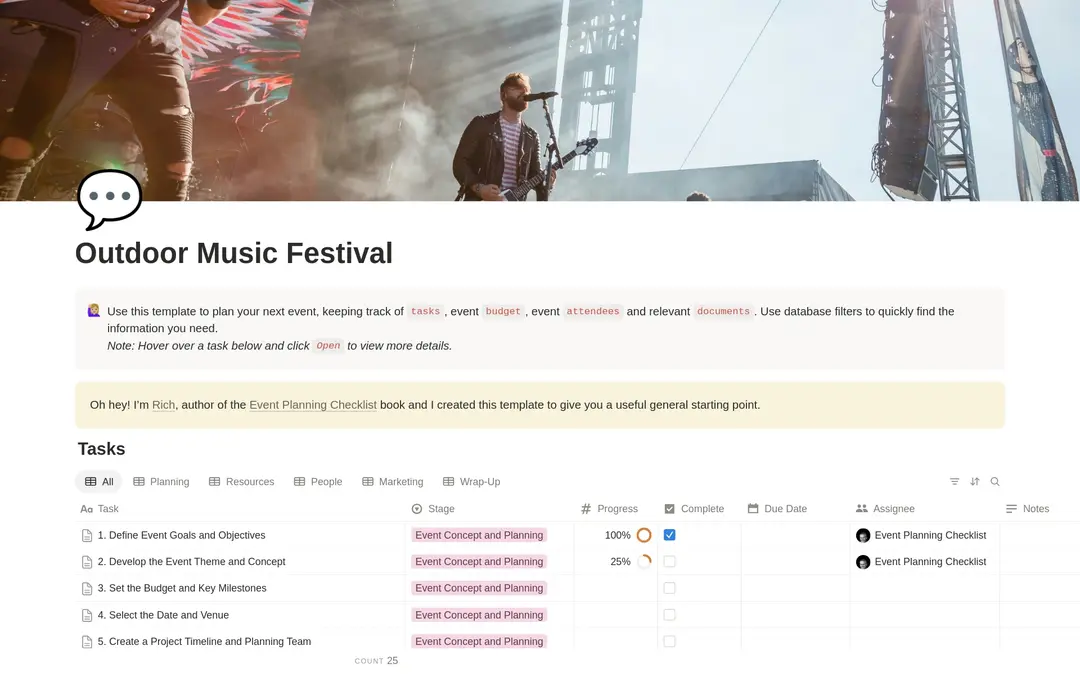The image size is (1080, 674).
Task: Open the Task column header menu
Action: (x=240, y=509)
